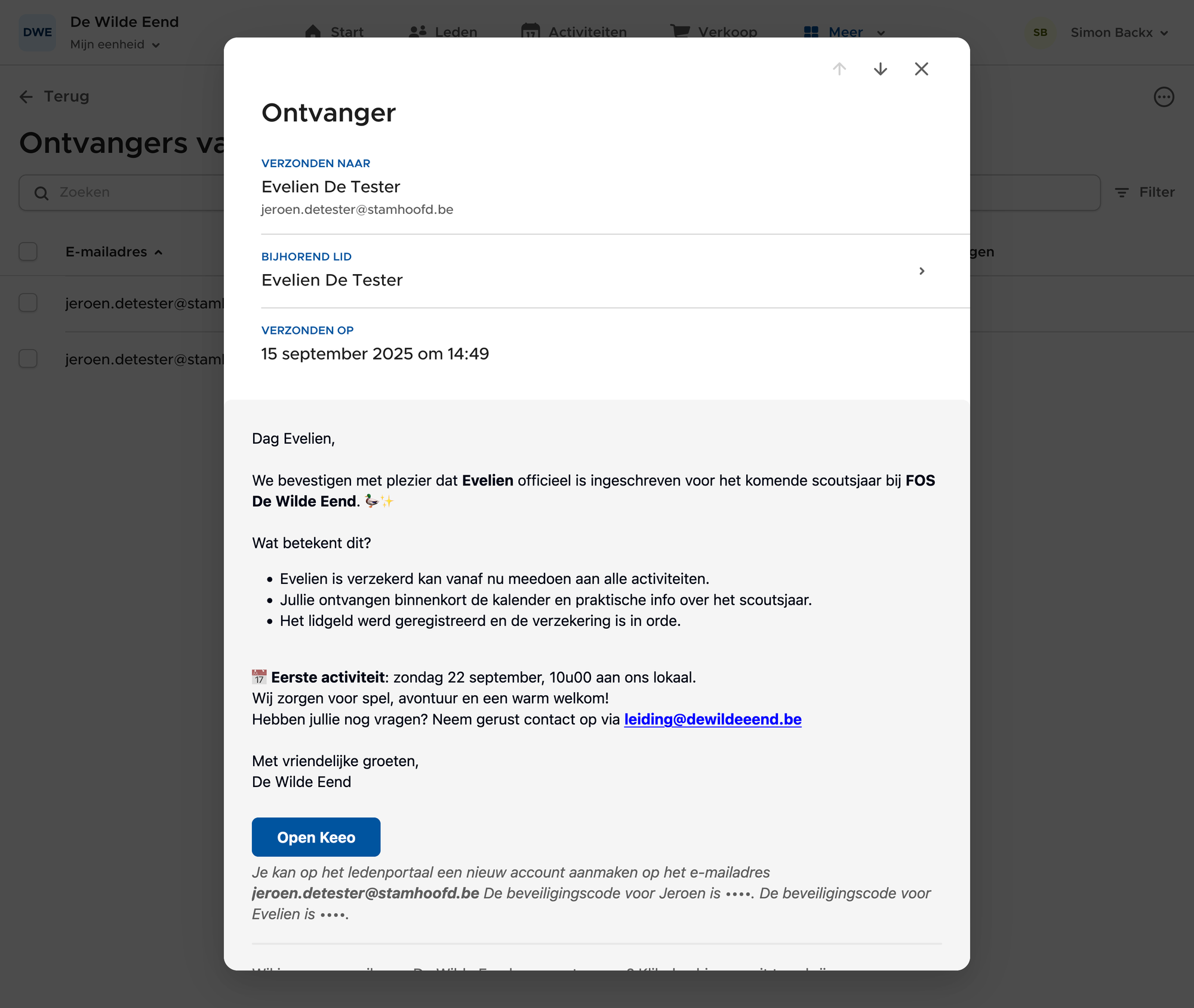1194x1008 pixels.
Task: Check the first jeroen.detester row checkbox
Action: pyautogui.click(x=28, y=303)
